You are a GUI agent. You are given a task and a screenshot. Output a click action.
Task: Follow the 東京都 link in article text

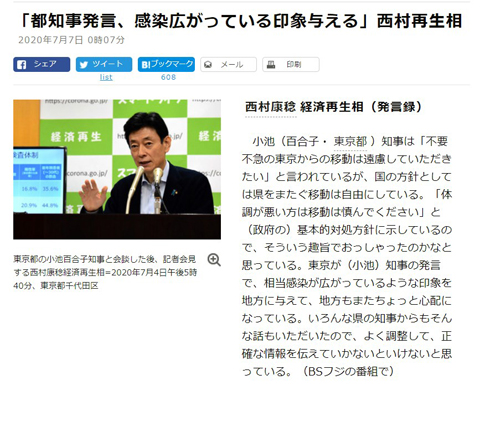(x=350, y=141)
